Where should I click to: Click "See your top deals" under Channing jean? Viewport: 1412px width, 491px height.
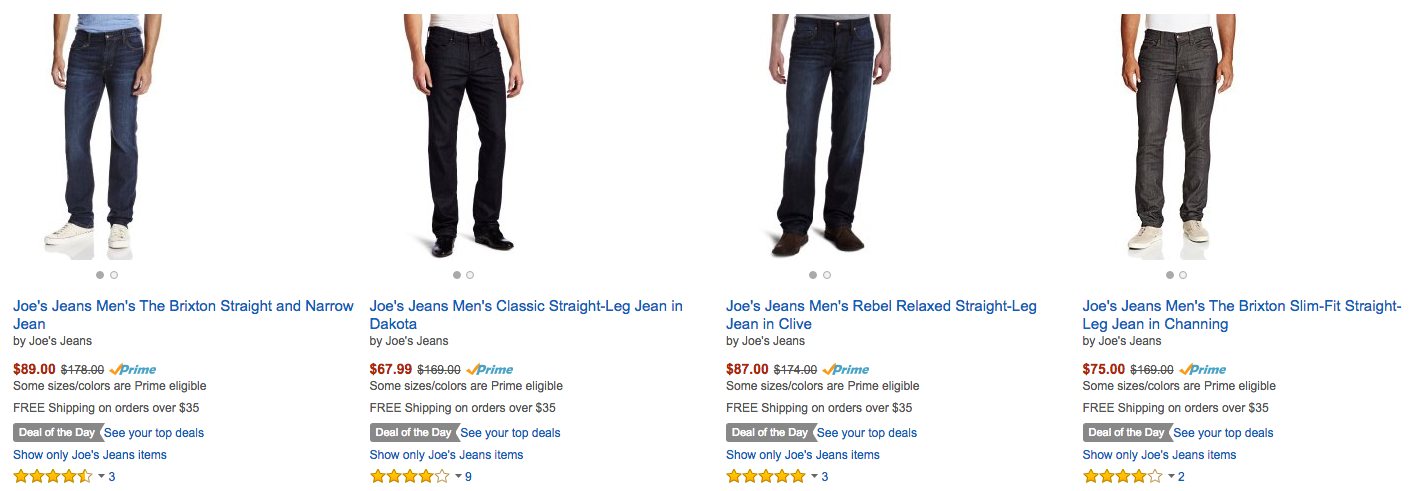[x=1223, y=433]
